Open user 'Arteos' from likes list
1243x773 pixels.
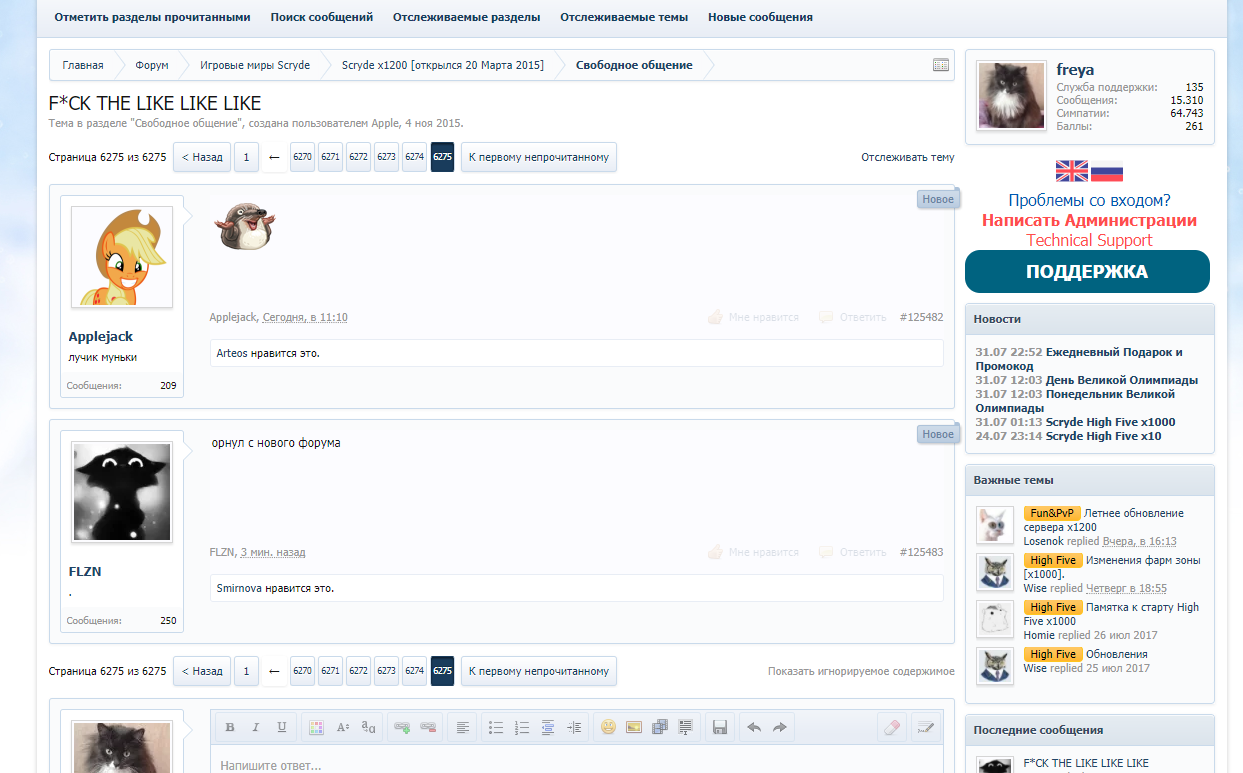point(233,353)
